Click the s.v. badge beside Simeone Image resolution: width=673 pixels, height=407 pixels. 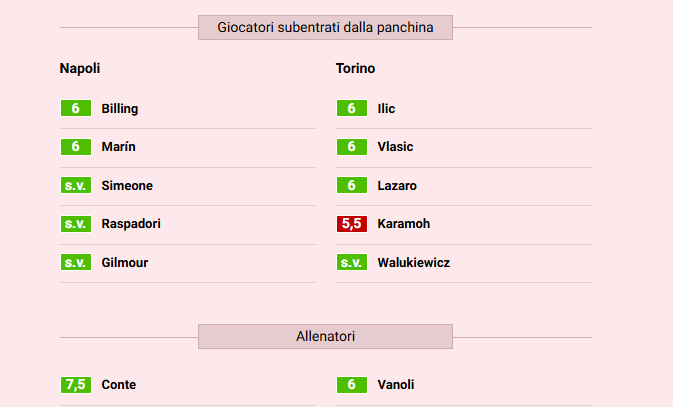[x=75, y=185]
